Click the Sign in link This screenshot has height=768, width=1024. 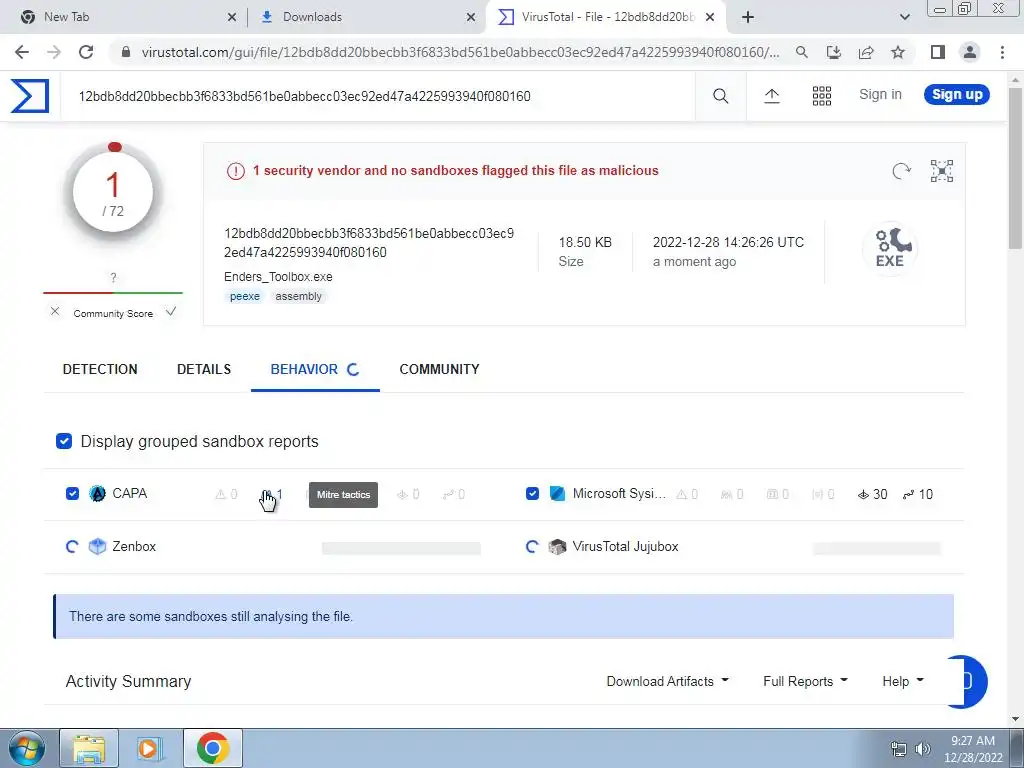(x=880, y=95)
